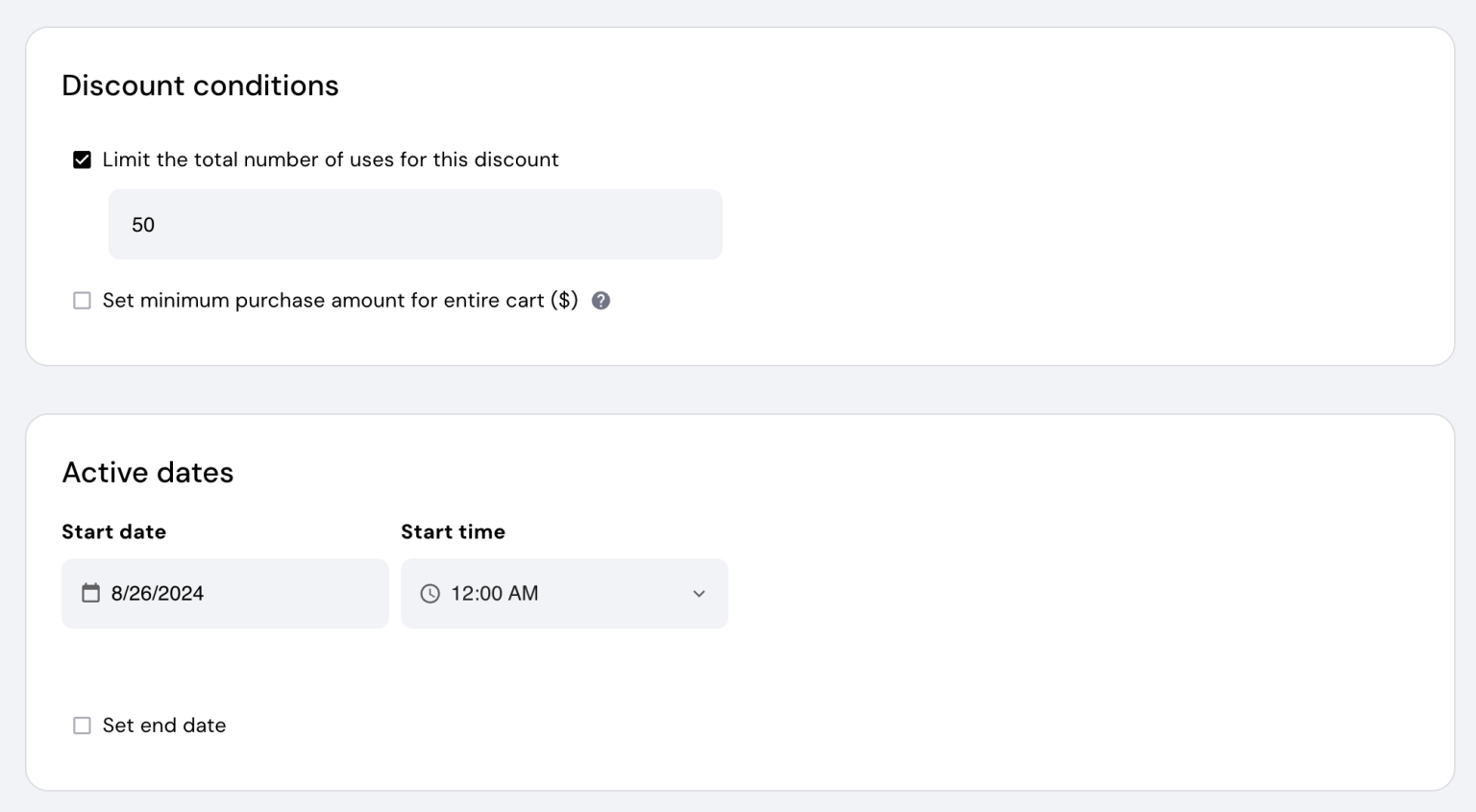
Task: Expand the time picker options list
Action: (x=564, y=593)
